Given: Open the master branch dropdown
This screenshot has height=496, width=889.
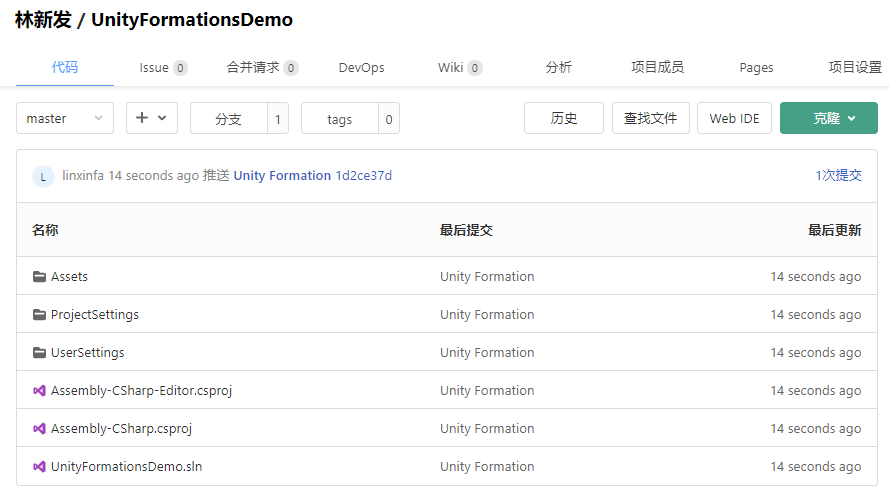Looking at the screenshot, I should click(x=65, y=118).
